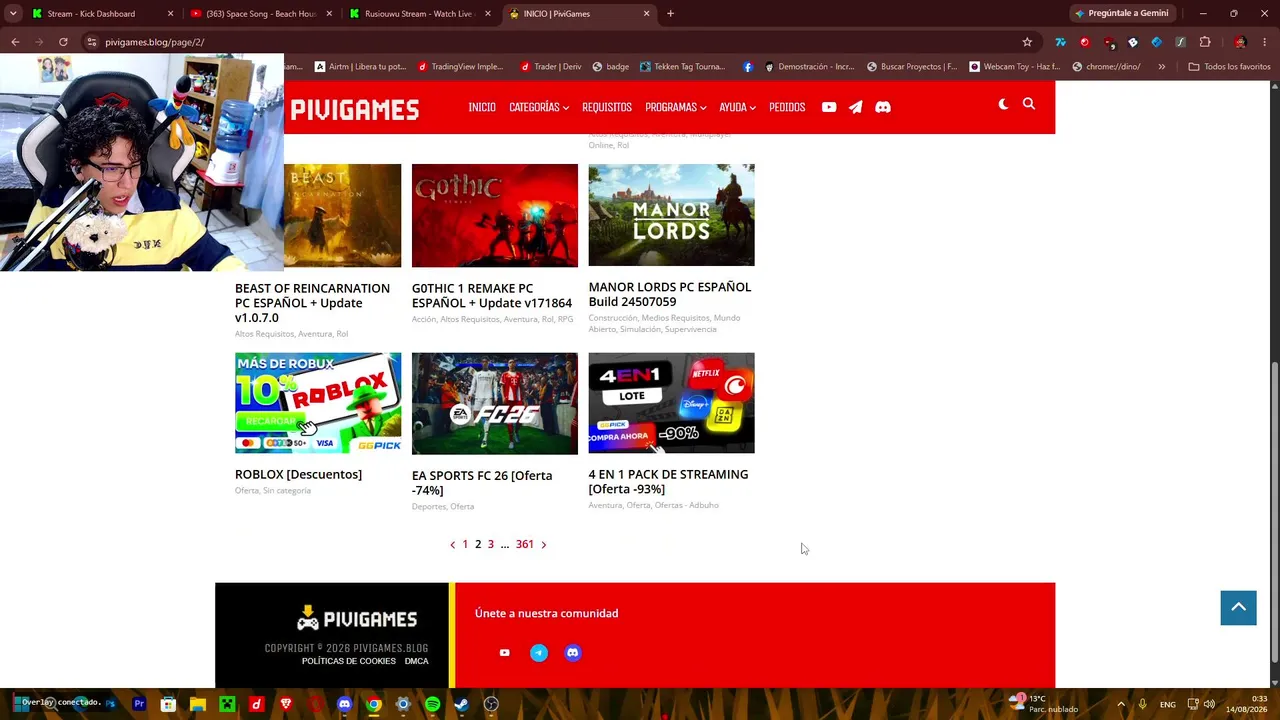
Task: Open EA Sports FC 26 cover image
Action: tap(495, 403)
